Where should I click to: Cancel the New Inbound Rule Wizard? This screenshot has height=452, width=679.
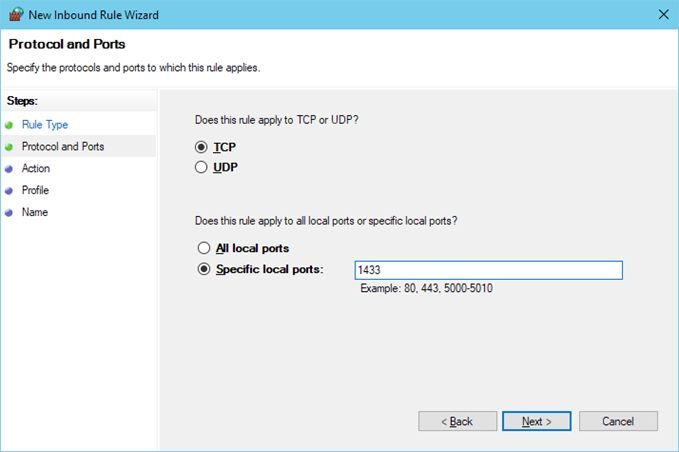click(618, 421)
